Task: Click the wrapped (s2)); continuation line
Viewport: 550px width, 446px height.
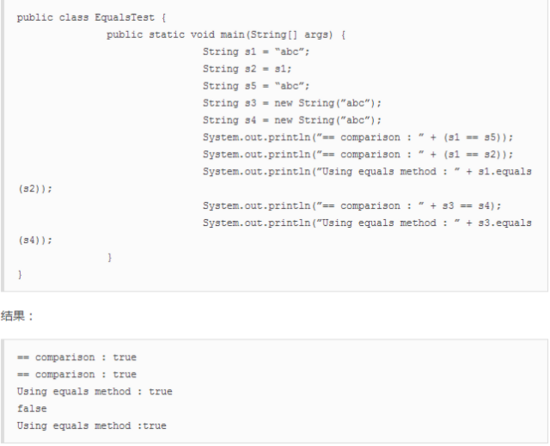Action: coord(35,189)
